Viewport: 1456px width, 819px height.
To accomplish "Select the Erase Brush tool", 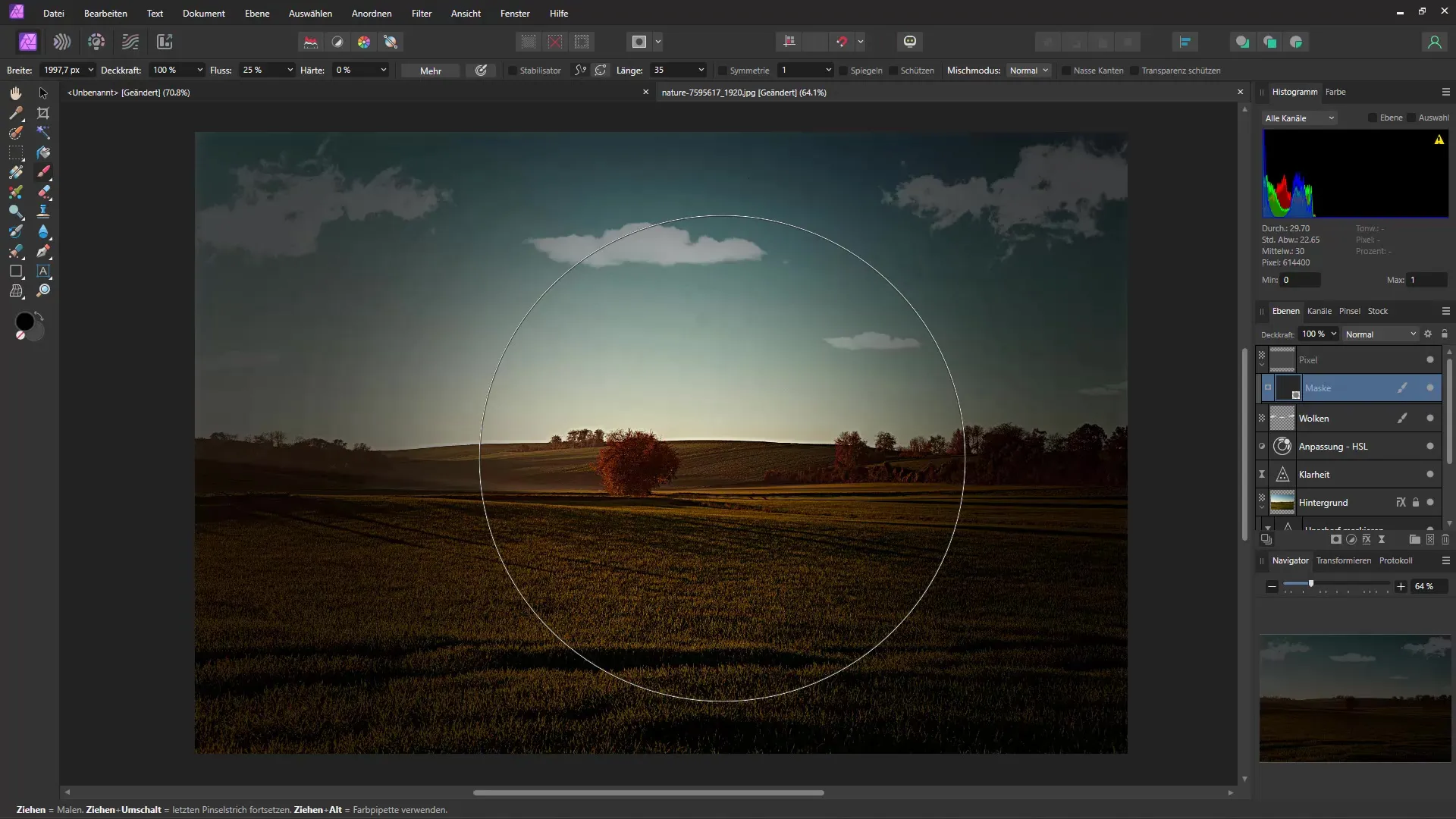I will coord(43,192).
